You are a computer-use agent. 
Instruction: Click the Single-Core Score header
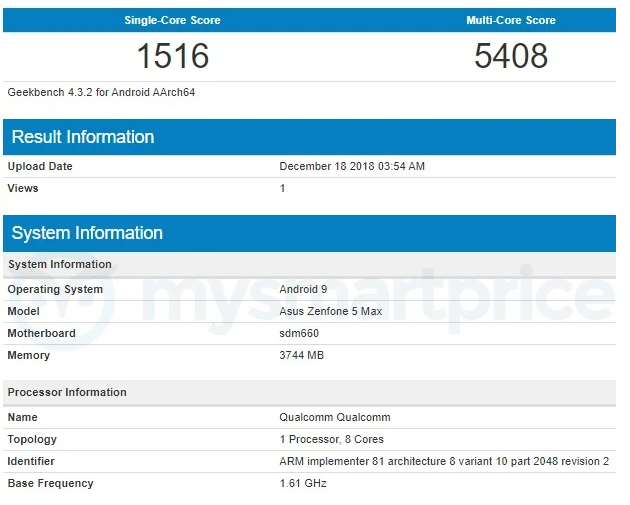pos(172,20)
